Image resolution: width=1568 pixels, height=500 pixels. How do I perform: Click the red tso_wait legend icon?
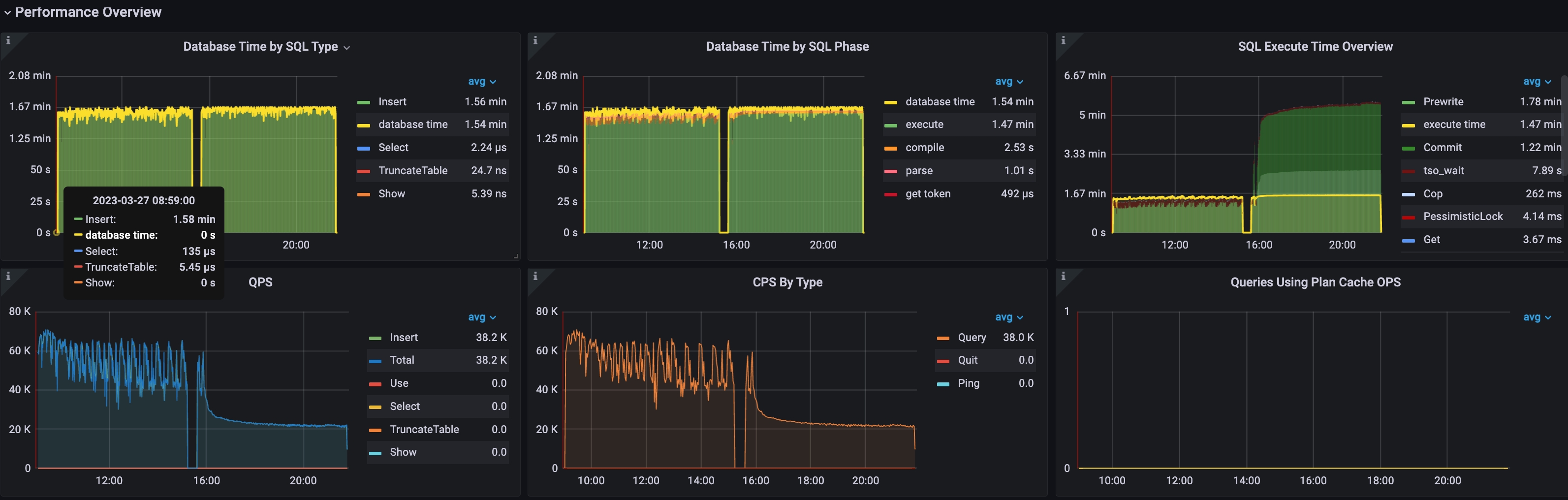[1409, 171]
